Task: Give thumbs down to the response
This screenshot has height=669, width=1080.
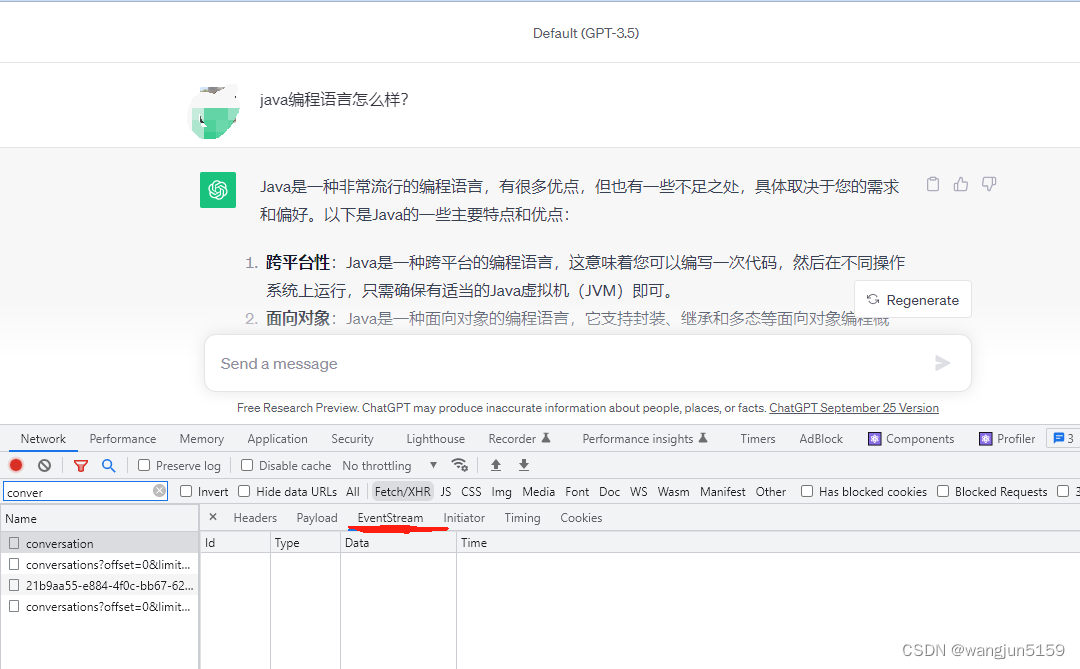Action: (989, 184)
